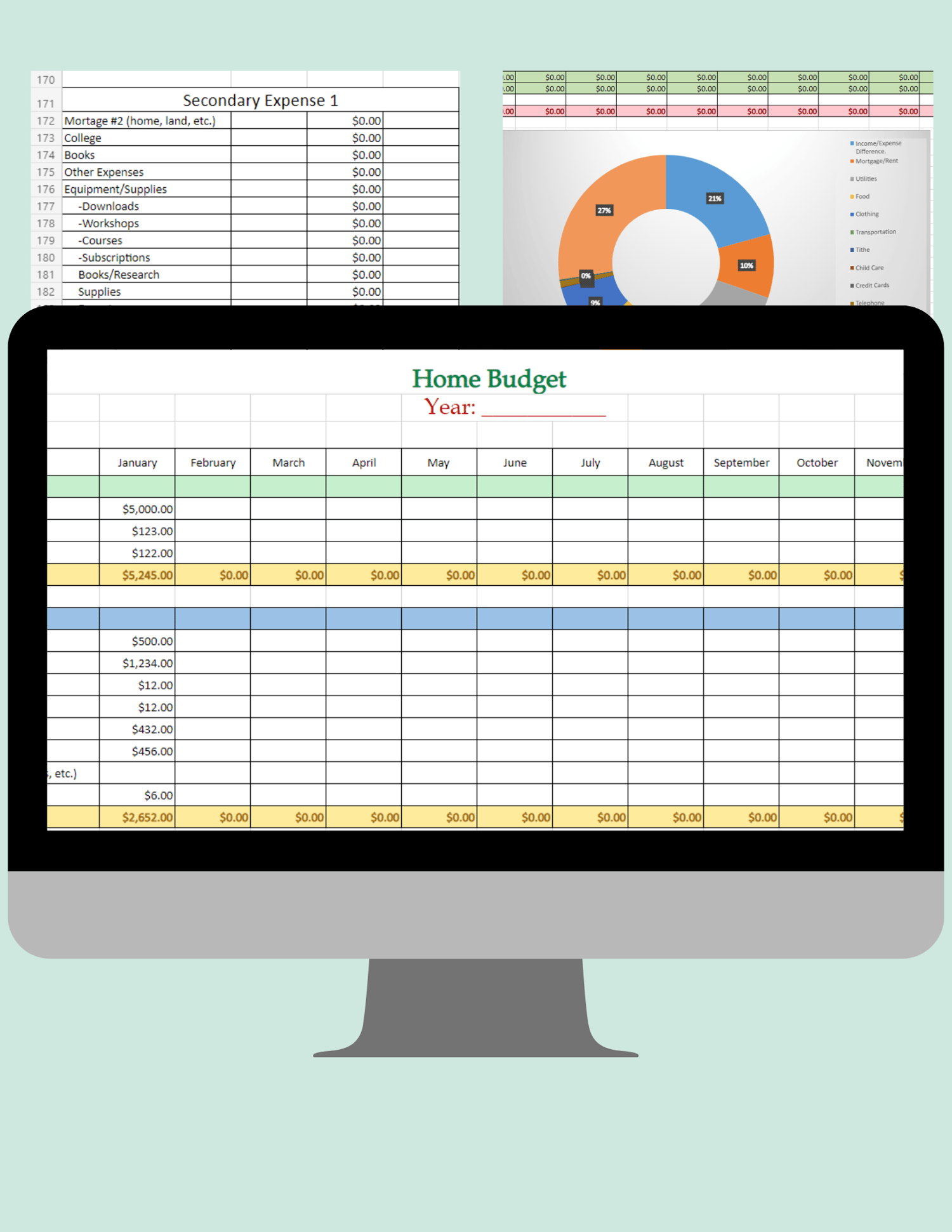
Task: Click the $123.00 January cell
Action: coord(137,531)
